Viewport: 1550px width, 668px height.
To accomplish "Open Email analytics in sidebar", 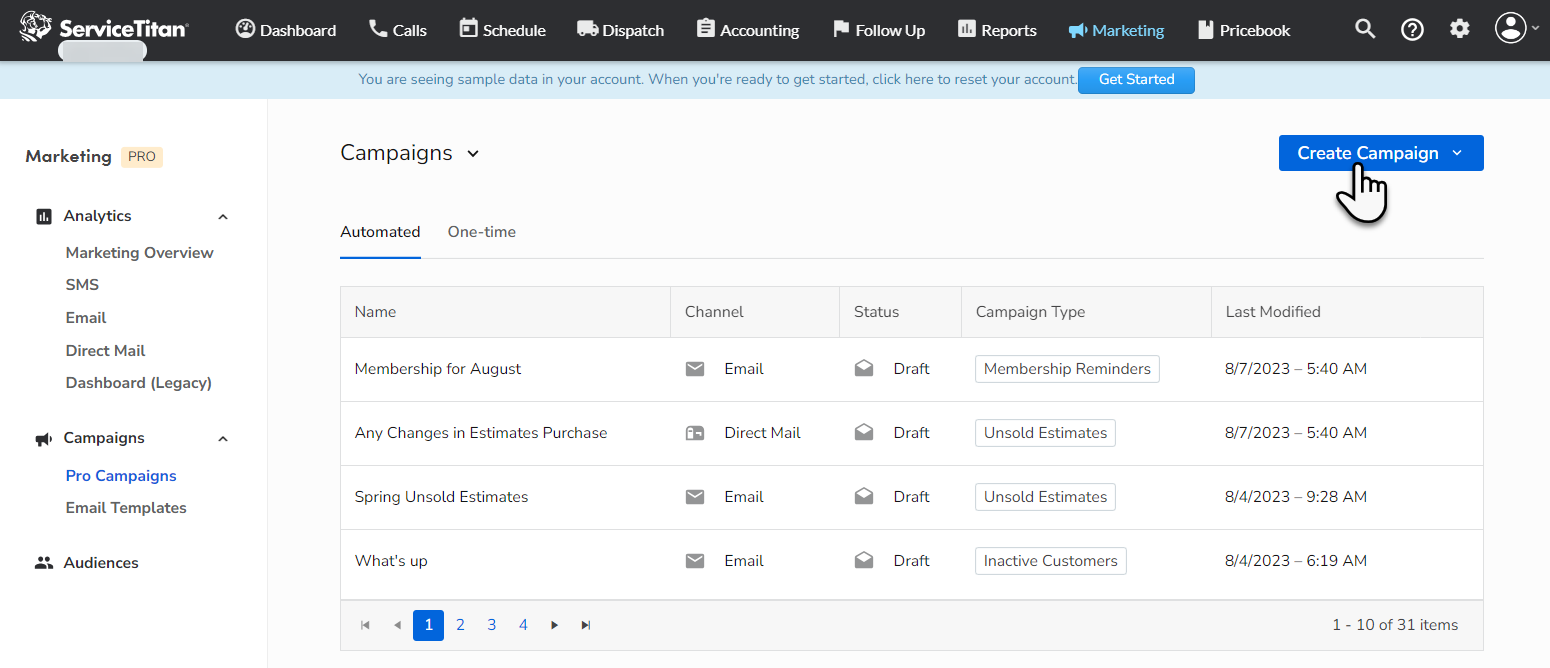I will click(x=86, y=318).
